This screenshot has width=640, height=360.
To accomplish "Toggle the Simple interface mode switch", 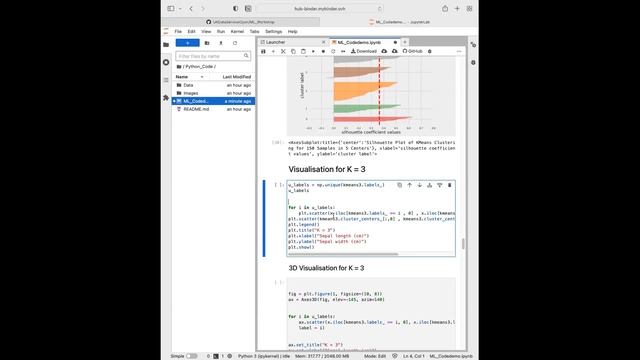I will click(x=191, y=356).
